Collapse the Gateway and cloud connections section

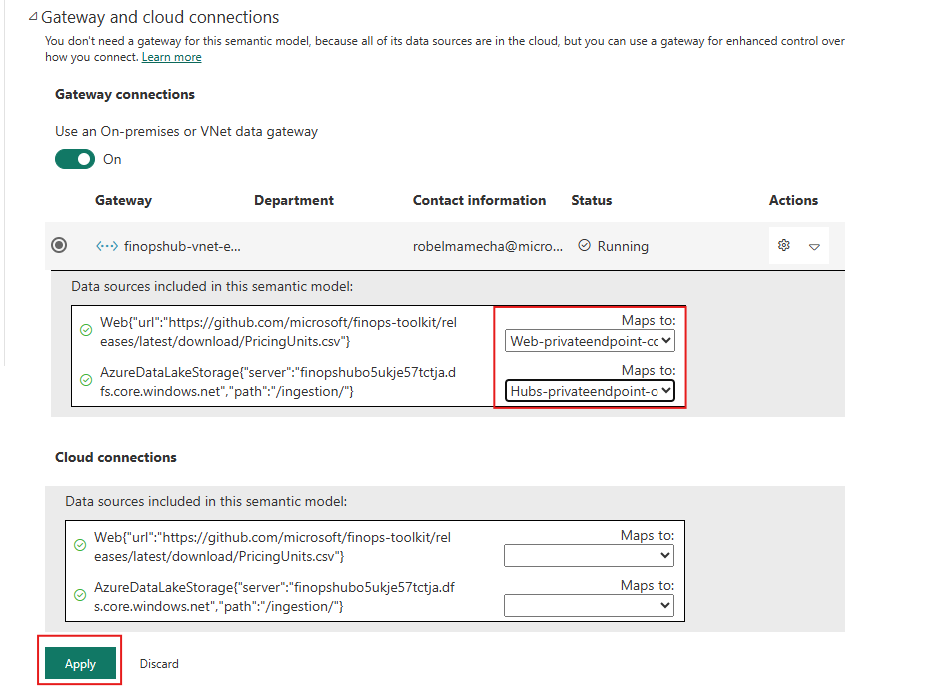point(33,17)
